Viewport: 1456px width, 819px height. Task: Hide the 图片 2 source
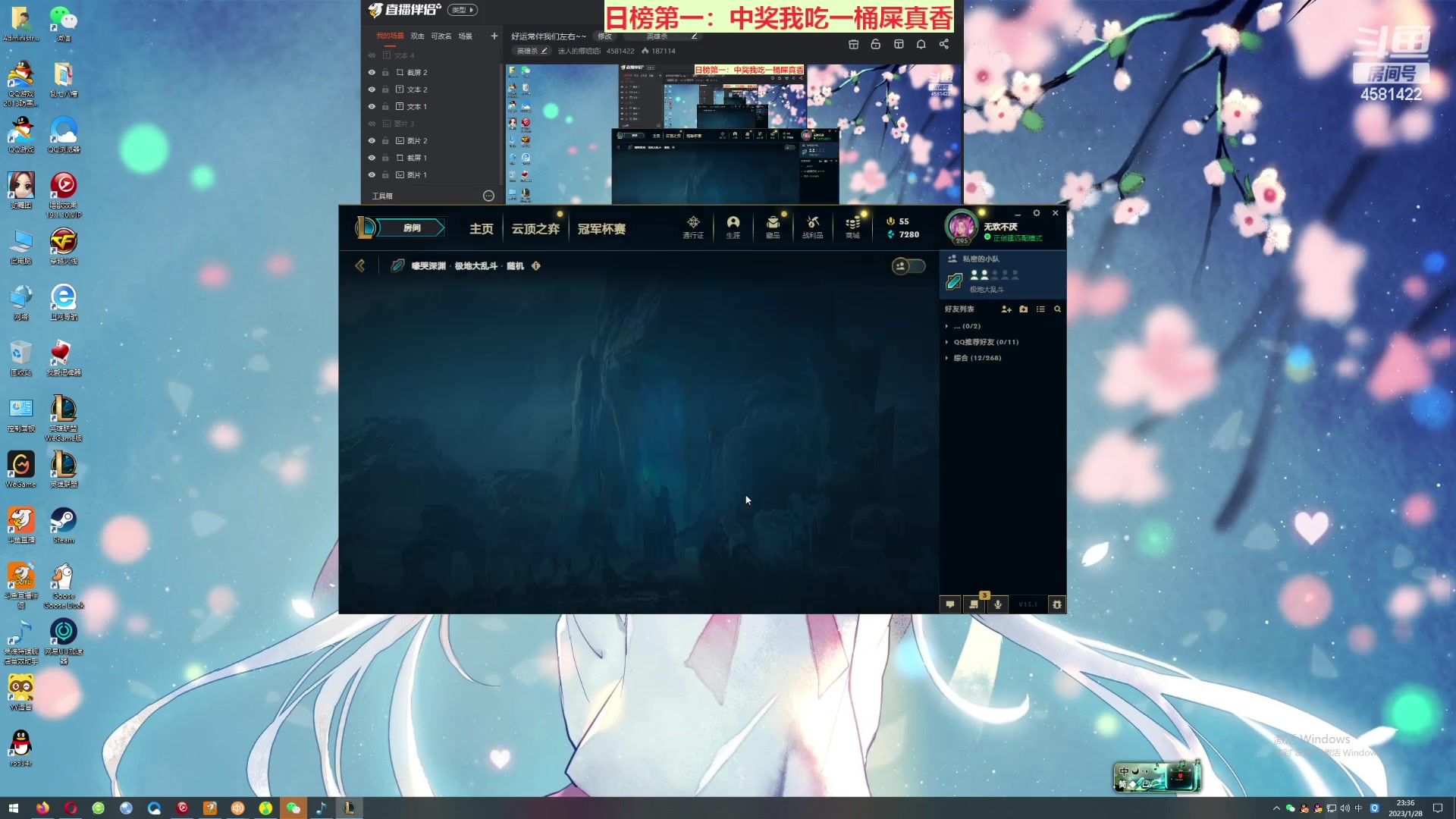pyautogui.click(x=372, y=141)
